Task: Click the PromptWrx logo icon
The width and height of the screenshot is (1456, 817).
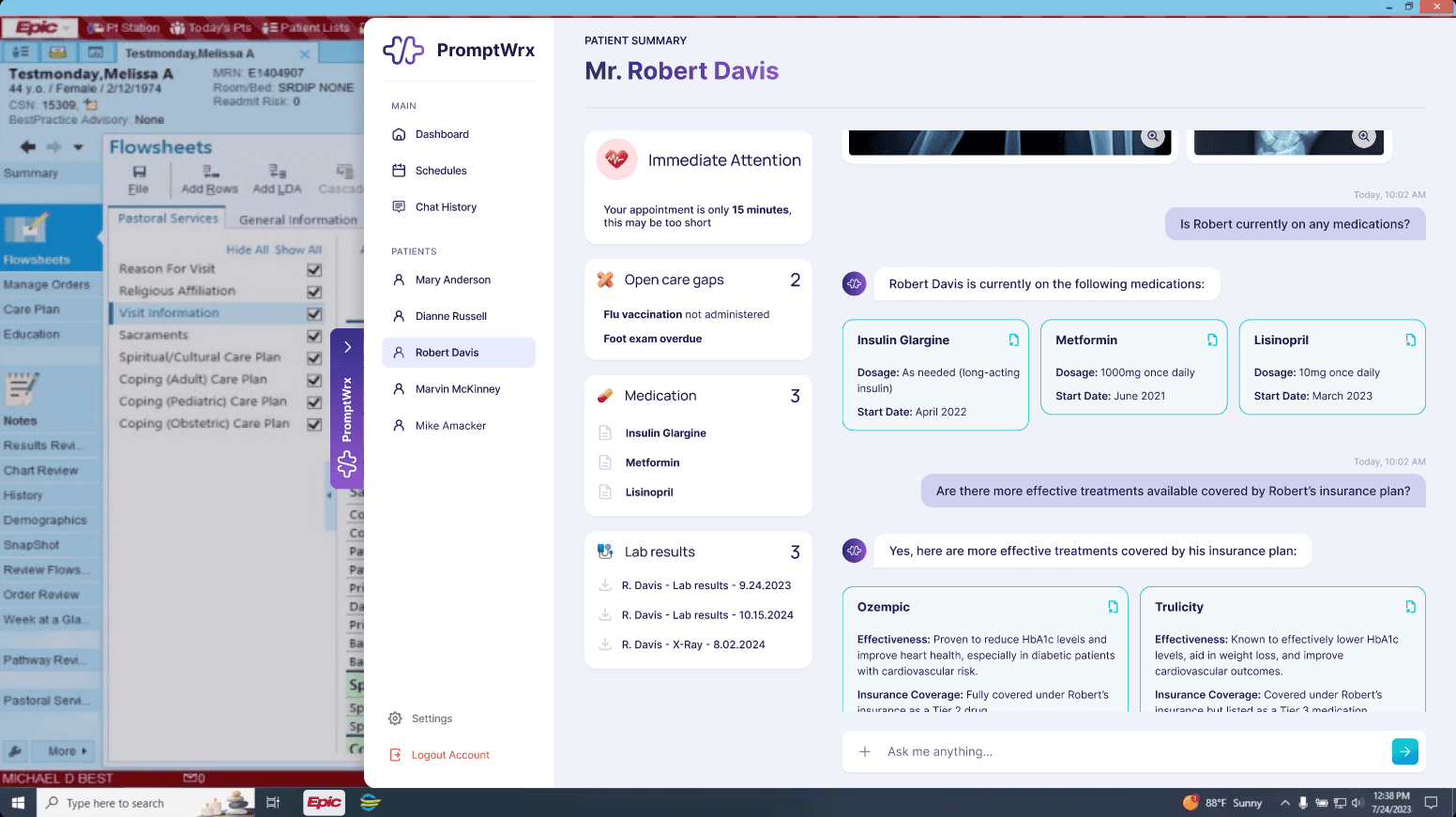Action: pos(403,50)
